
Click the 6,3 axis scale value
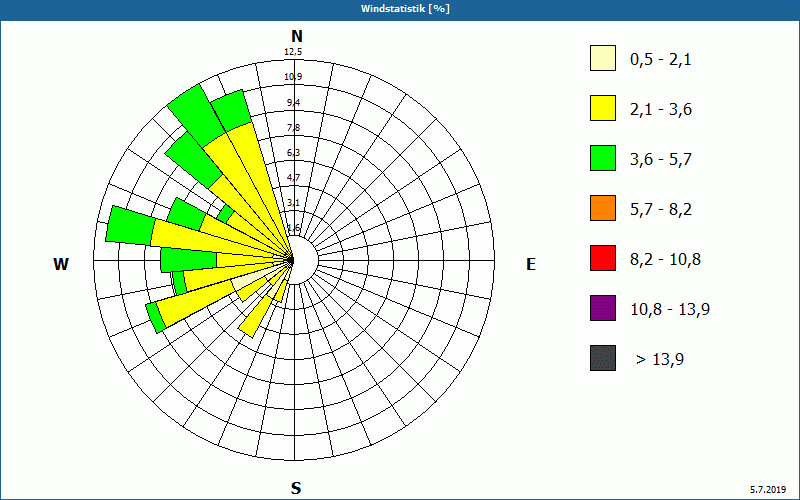[x=293, y=153]
